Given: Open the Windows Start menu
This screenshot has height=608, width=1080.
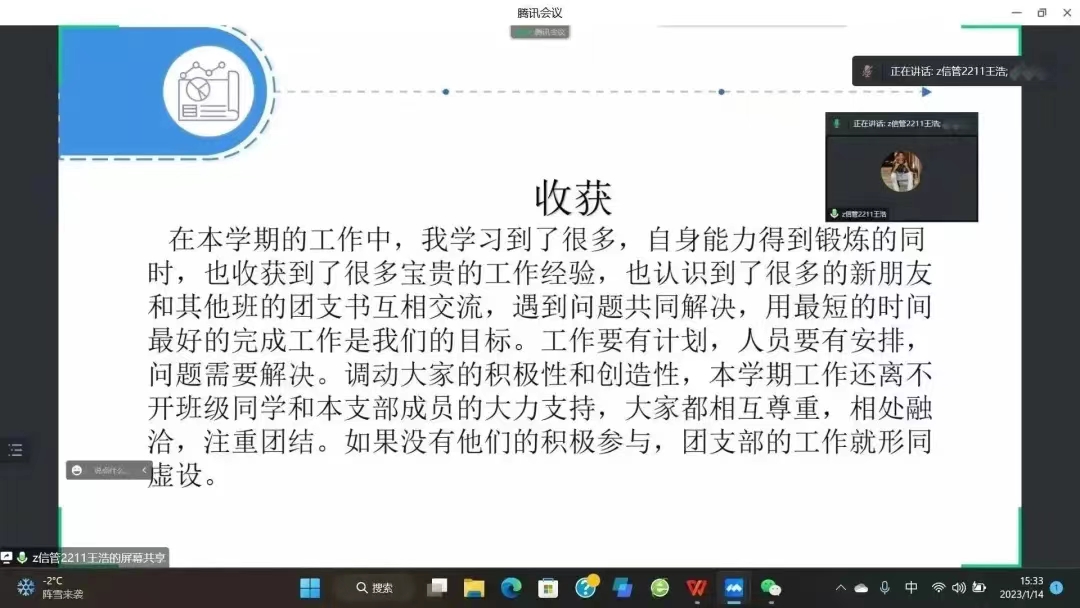Looking at the screenshot, I should coord(310,587).
